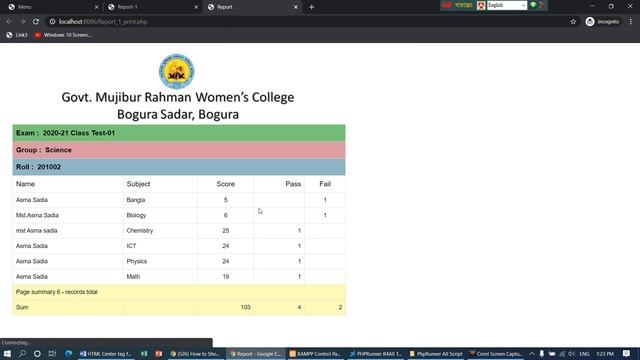This screenshot has width=640, height=360.
Task: Click the 'Exam : 2020-21 Class Test-01' header
Action: click(179, 133)
